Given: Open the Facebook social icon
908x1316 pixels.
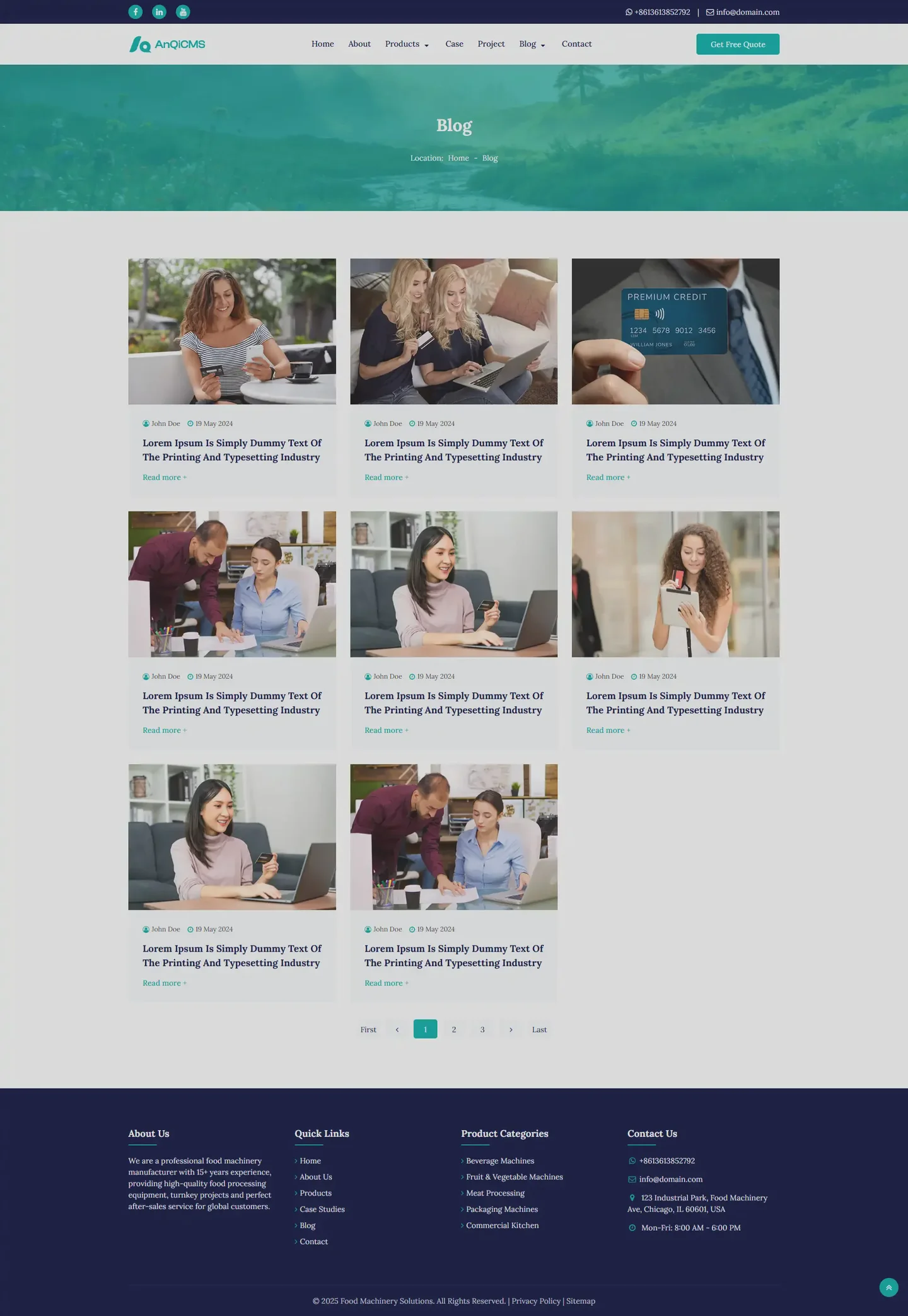Looking at the screenshot, I should point(136,12).
